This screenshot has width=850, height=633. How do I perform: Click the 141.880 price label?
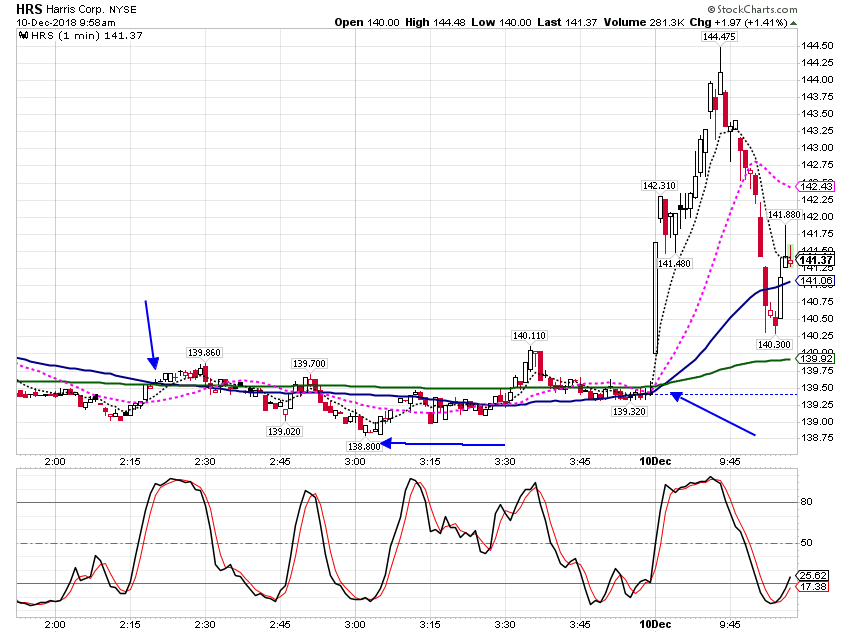pos(784,215)
